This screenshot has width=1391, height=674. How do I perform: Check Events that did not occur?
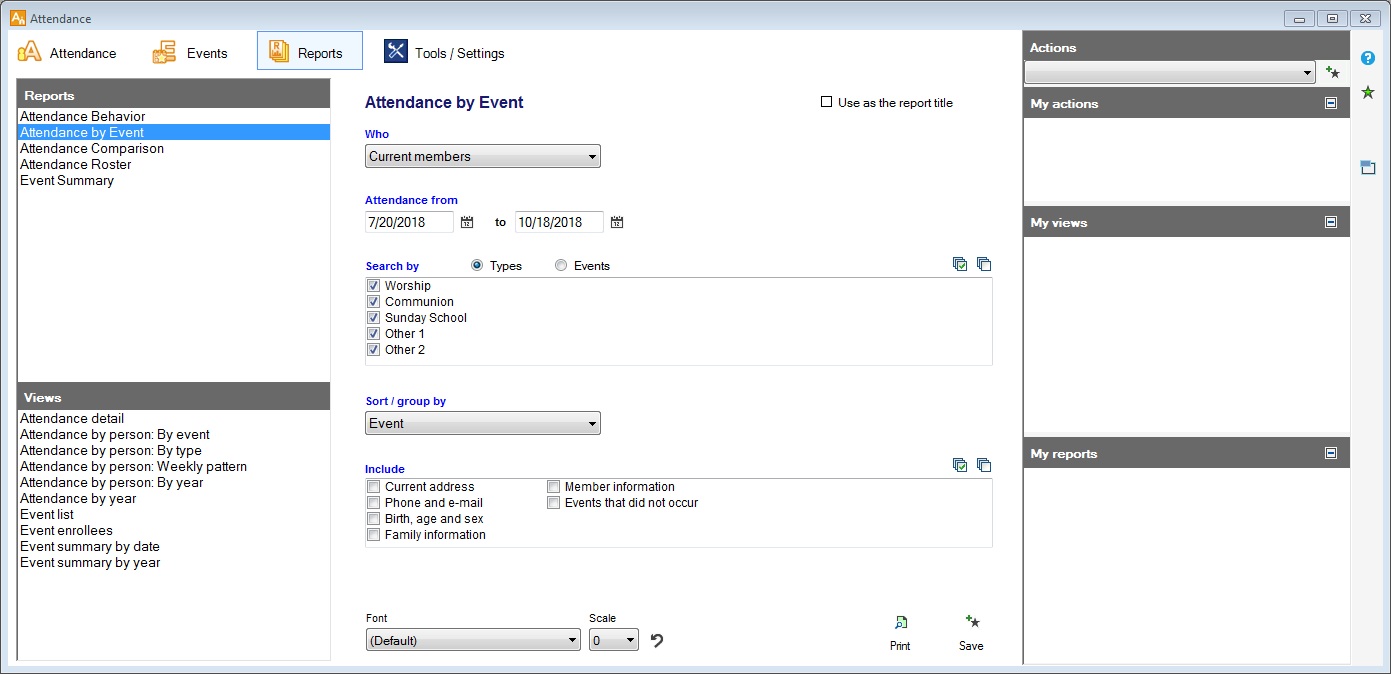click(x=554, y=503)
